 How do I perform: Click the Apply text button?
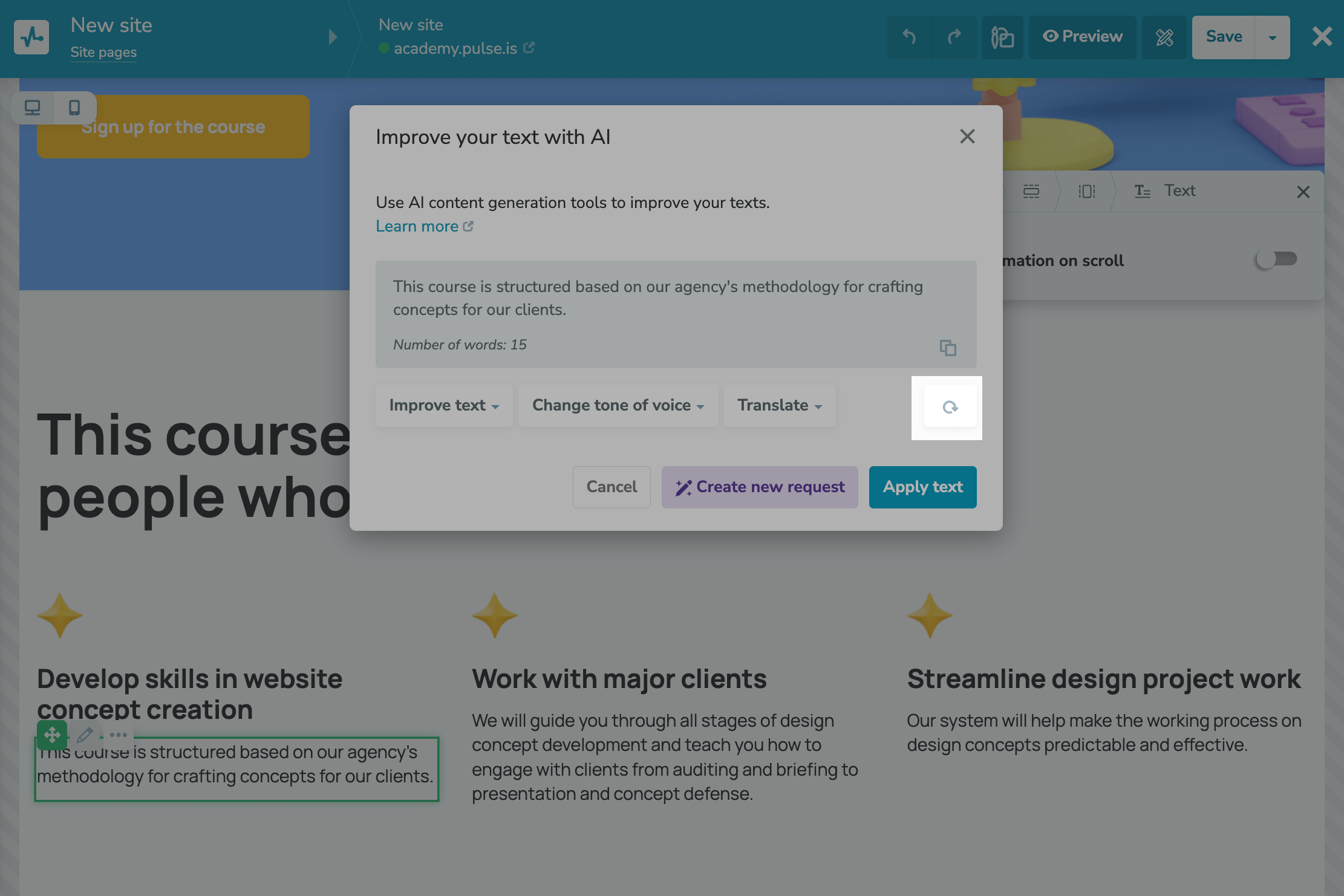tap(922, 487)
